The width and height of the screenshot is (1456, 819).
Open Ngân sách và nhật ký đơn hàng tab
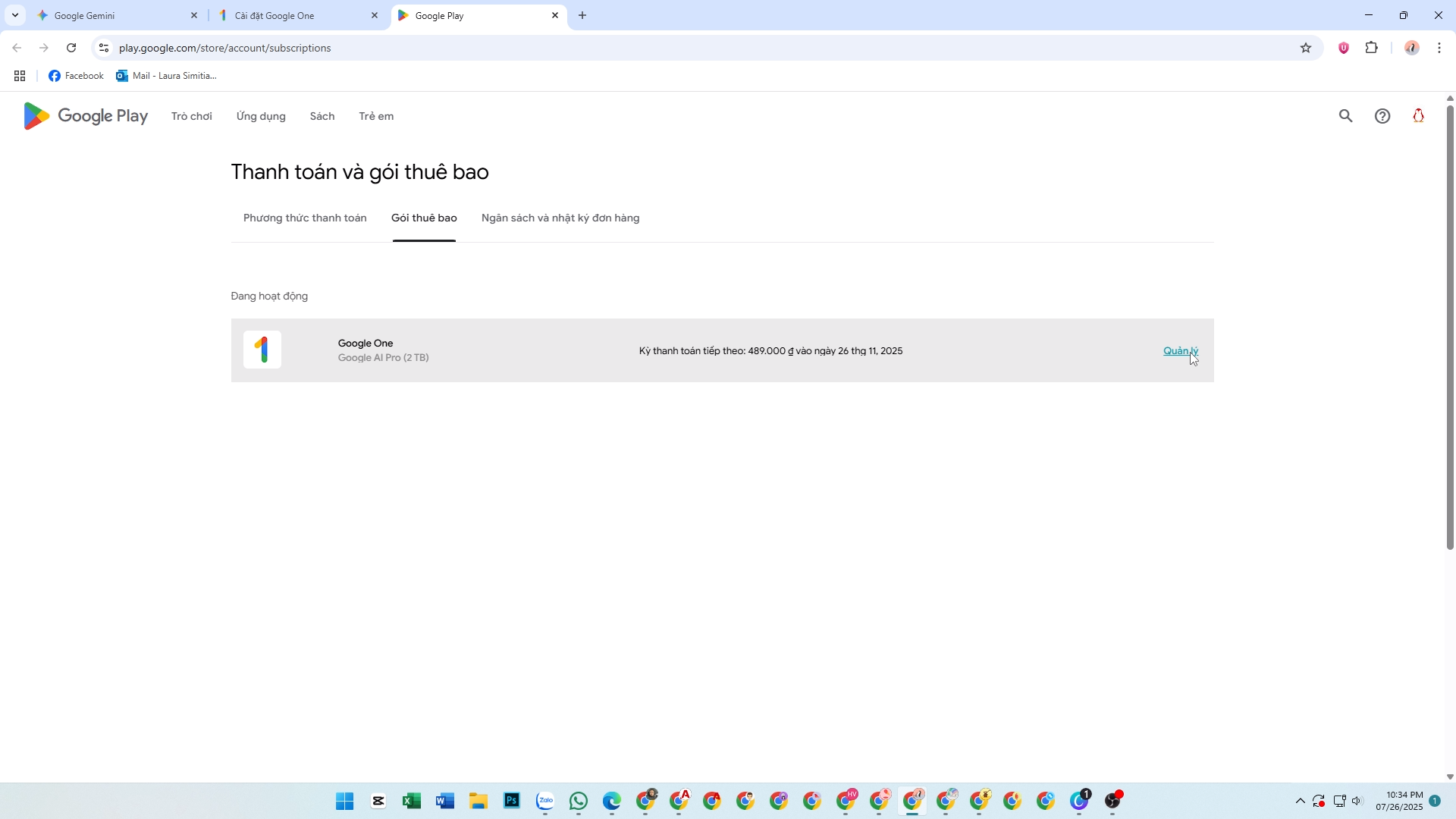click(x=560, y=218)
